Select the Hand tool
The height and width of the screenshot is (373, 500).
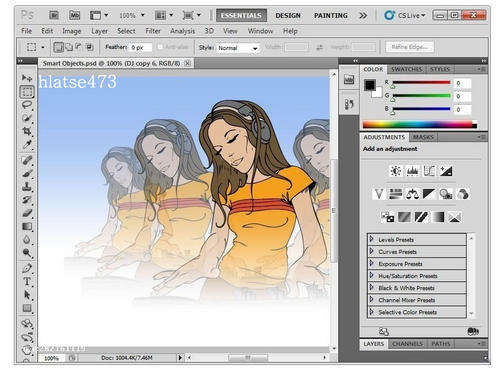27,349
